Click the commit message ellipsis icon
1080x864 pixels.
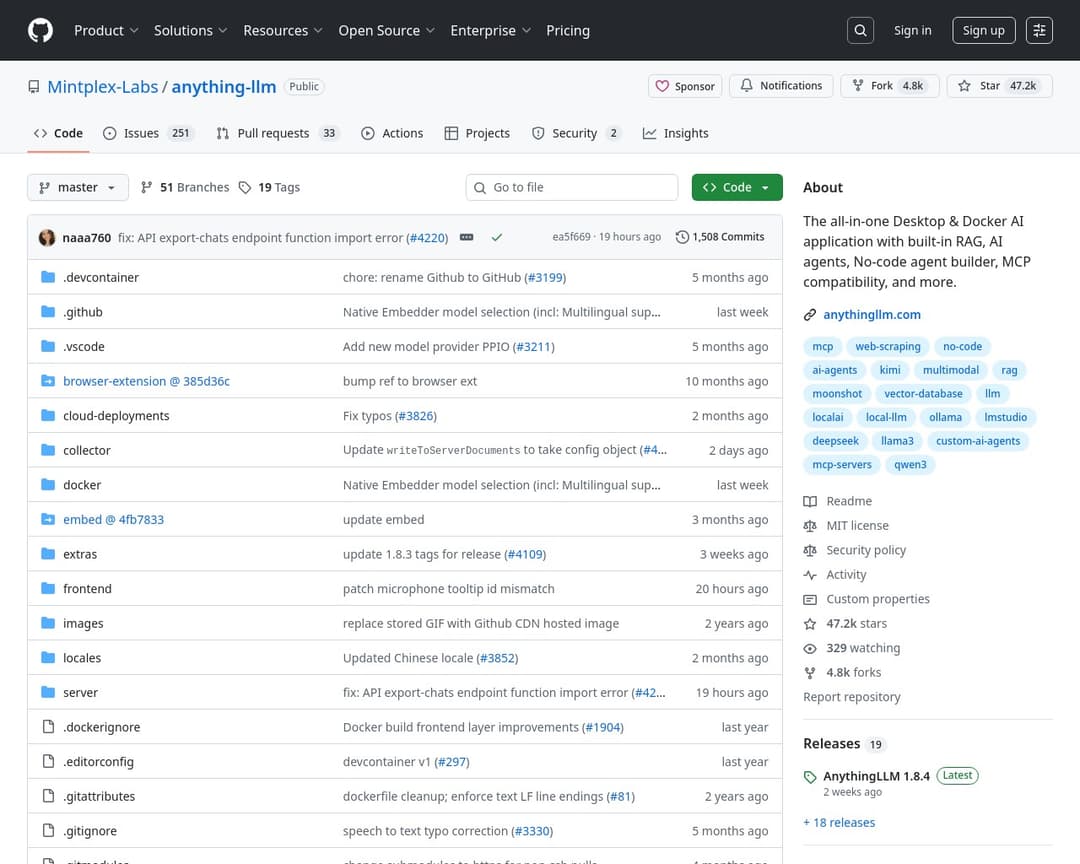pyautogui.click(x=466, y=237)
